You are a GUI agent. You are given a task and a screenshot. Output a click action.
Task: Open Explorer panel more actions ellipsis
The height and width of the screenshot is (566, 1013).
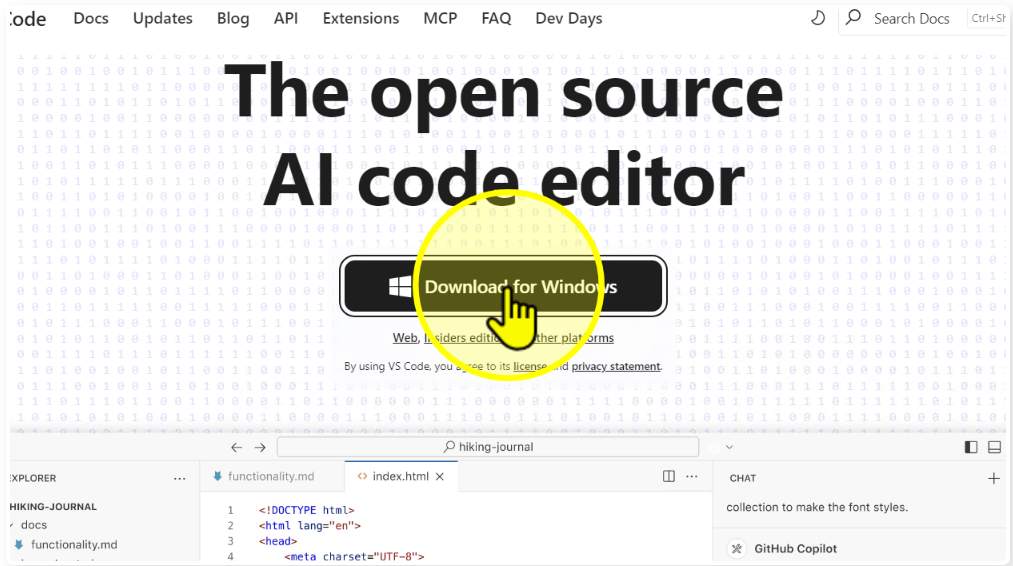(x=180, y=478)
